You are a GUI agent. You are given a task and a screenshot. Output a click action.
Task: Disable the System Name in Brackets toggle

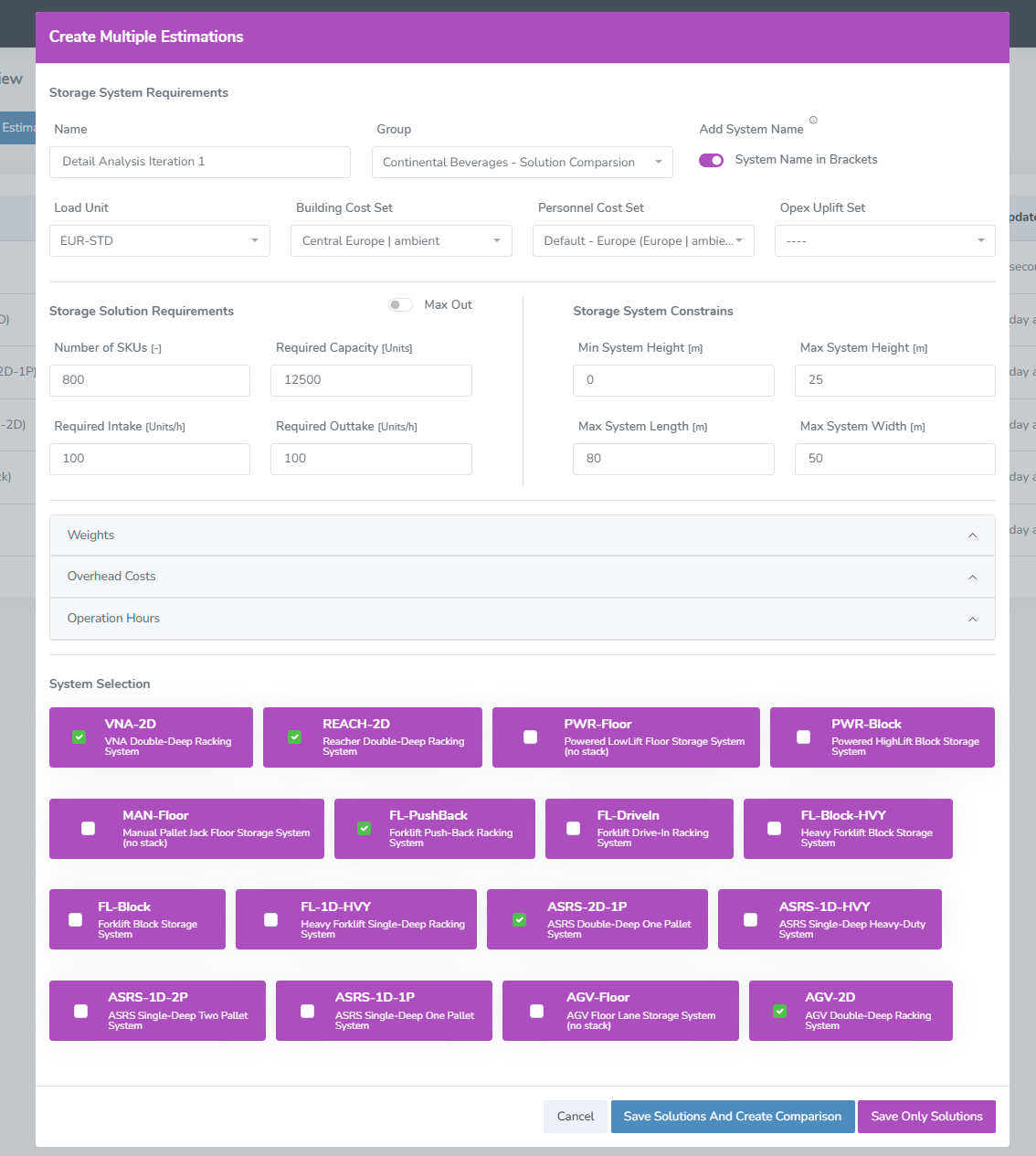pos(711,159)
